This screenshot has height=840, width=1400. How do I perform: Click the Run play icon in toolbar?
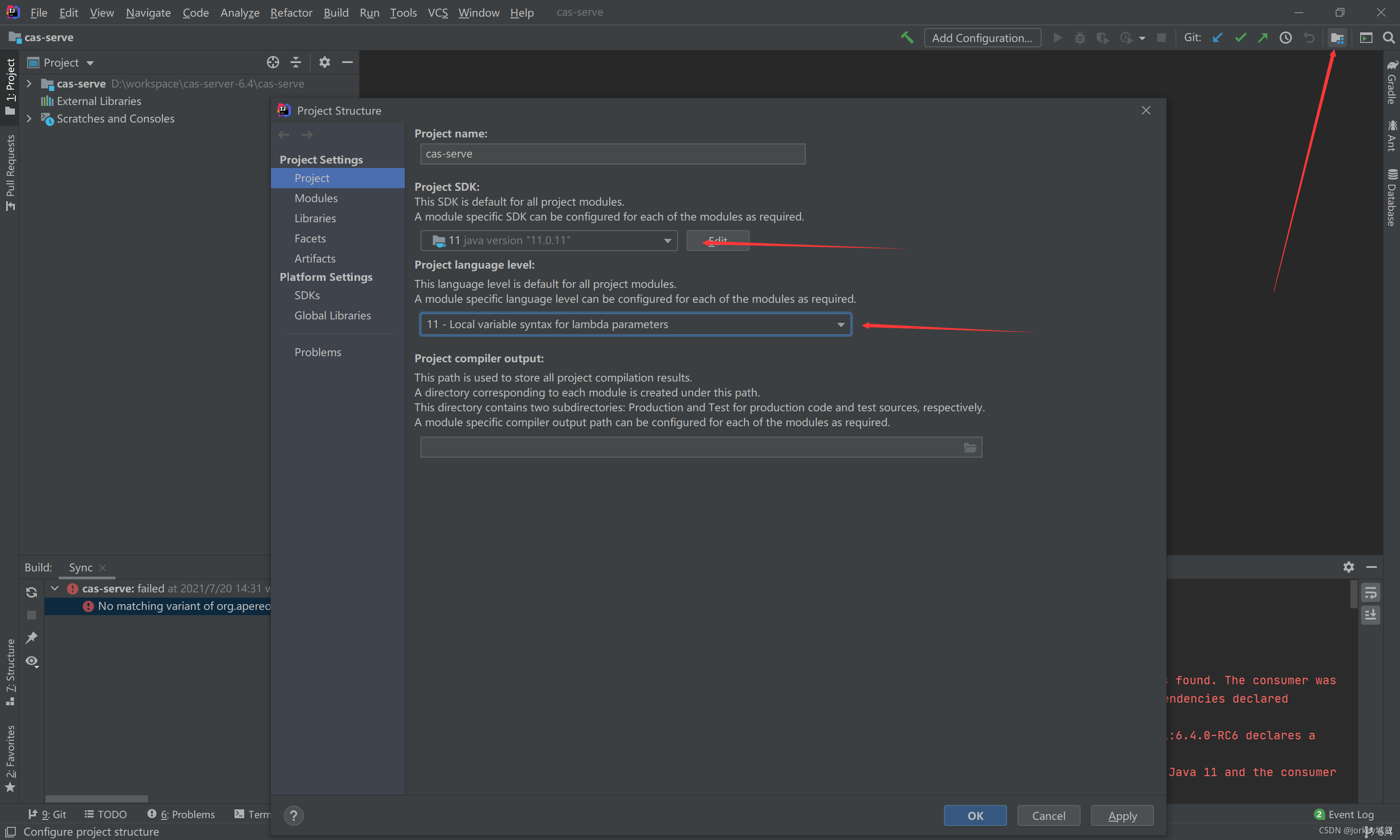point(1057,38)
